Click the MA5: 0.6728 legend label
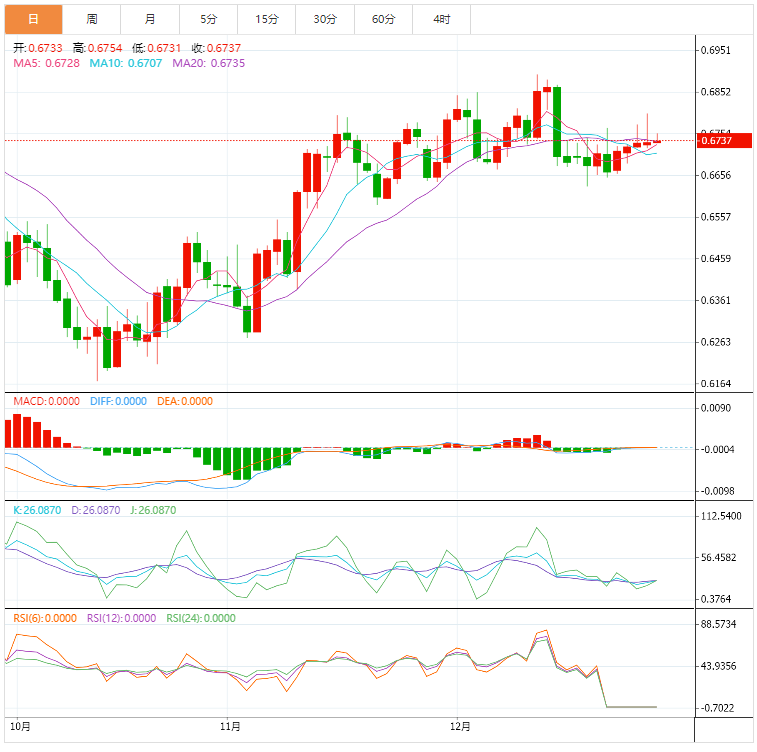Screen dimensions: 757x752 click(x=46, y=63)
